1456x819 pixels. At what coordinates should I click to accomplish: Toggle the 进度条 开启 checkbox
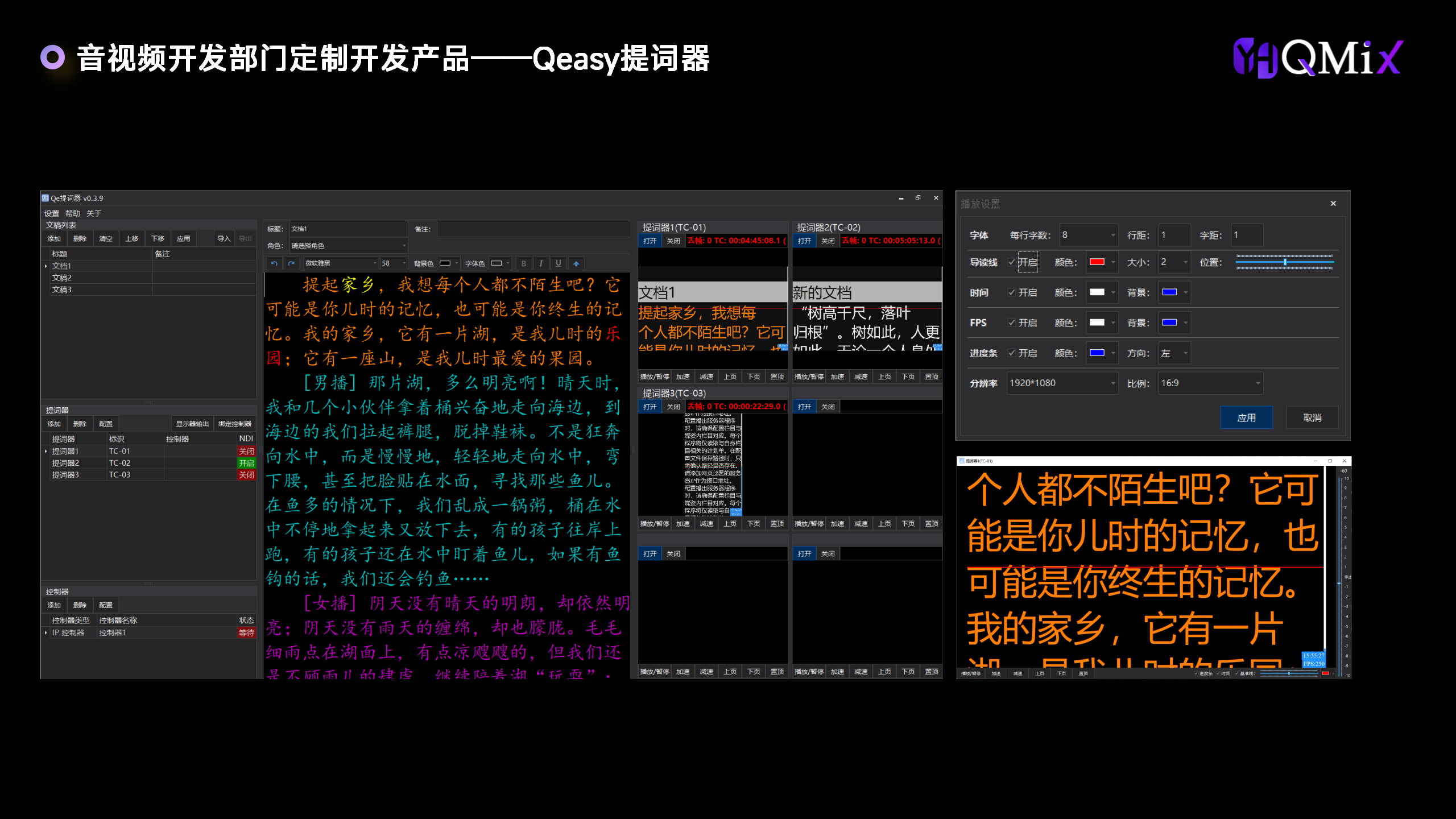tap(1012, 353)
